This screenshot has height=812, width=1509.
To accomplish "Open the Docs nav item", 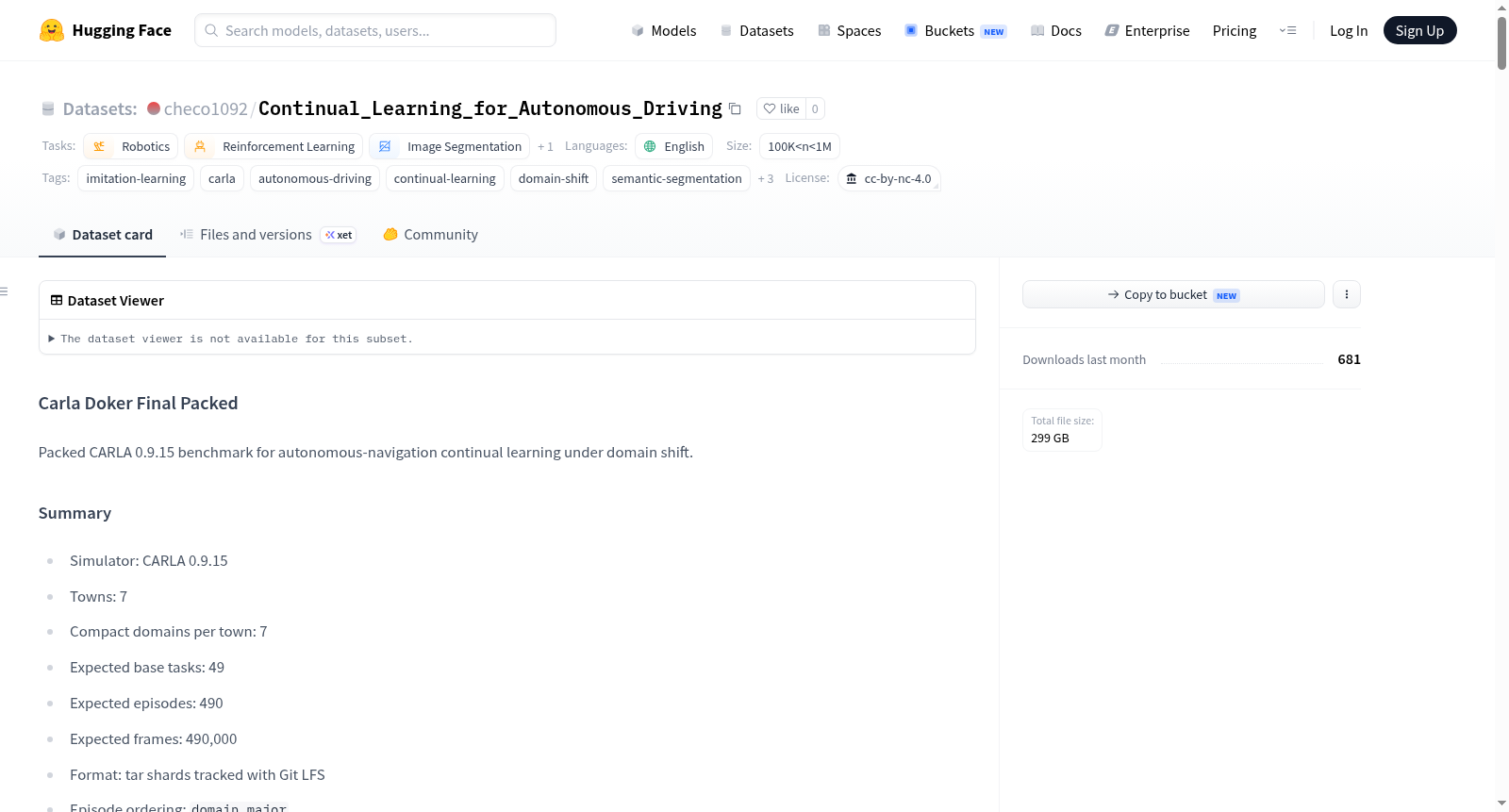I will coord(1055,30).
